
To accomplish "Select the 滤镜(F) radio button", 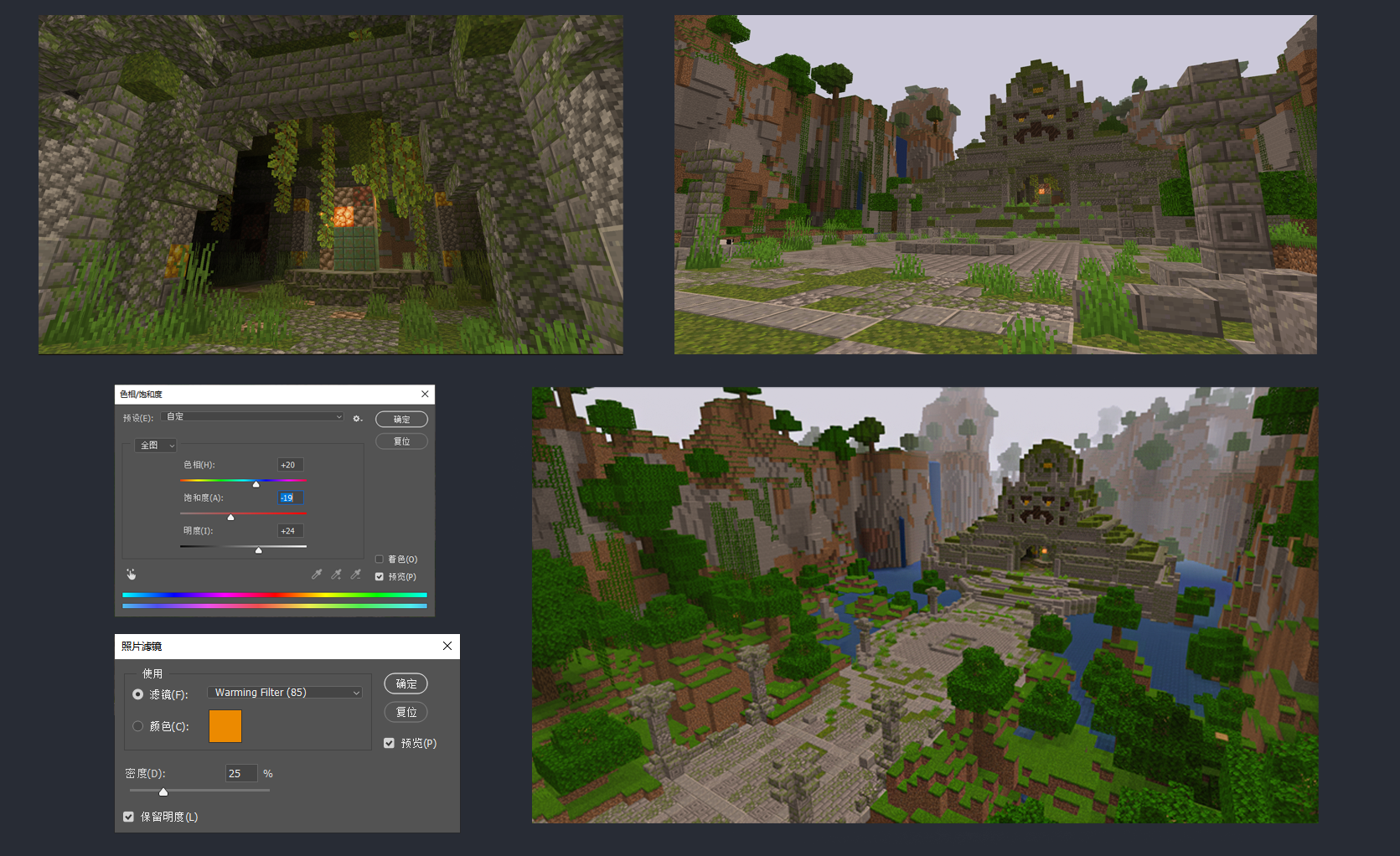I will (x=137, y=694).
